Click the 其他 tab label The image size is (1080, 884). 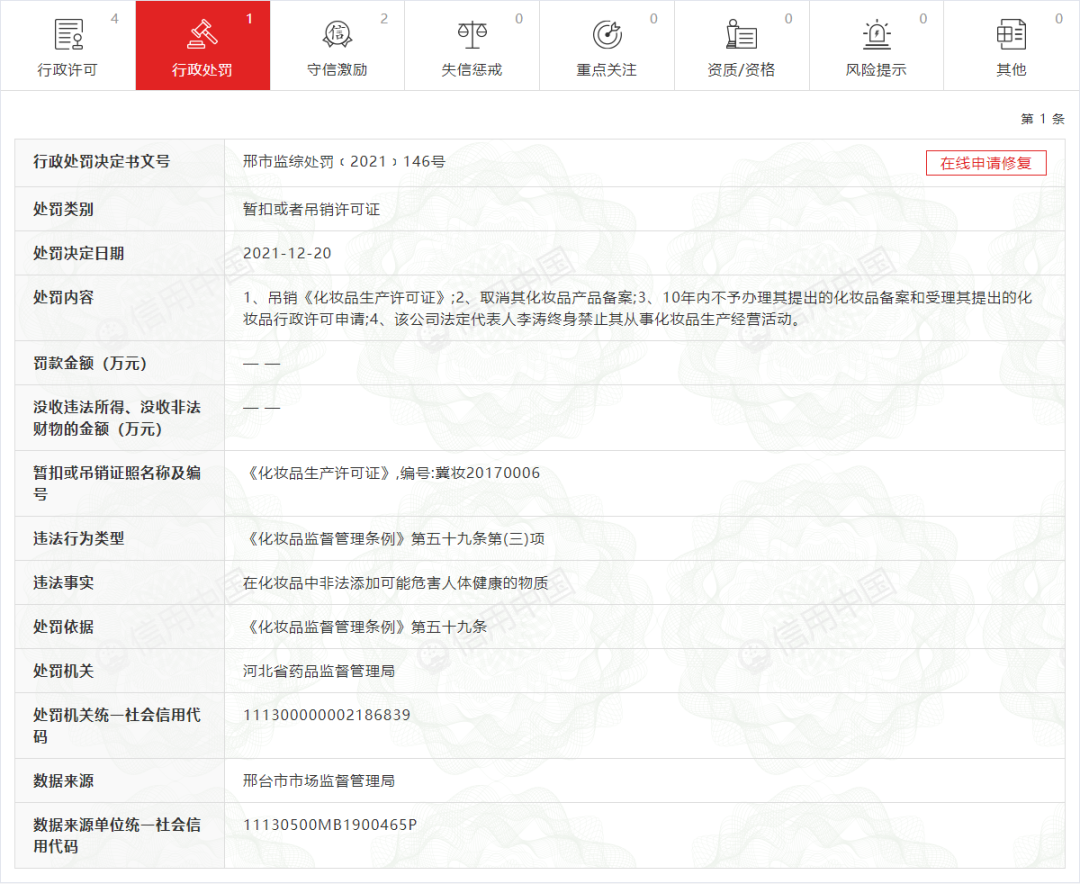pos(1011,70)
